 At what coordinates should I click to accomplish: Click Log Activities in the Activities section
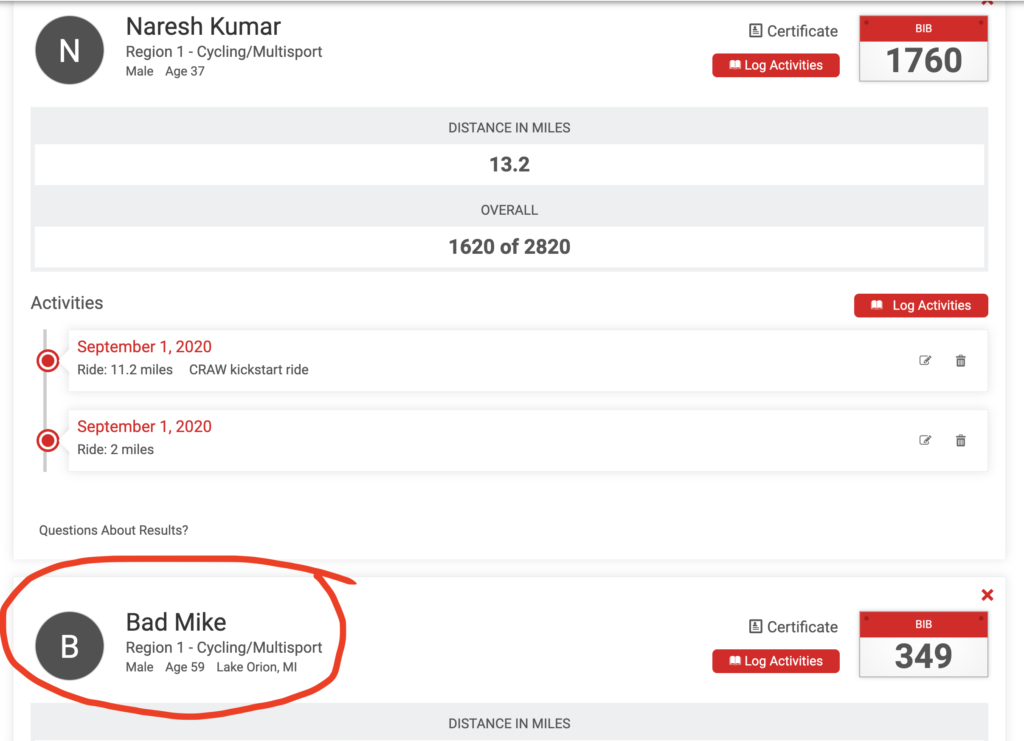tap(921, 306)
